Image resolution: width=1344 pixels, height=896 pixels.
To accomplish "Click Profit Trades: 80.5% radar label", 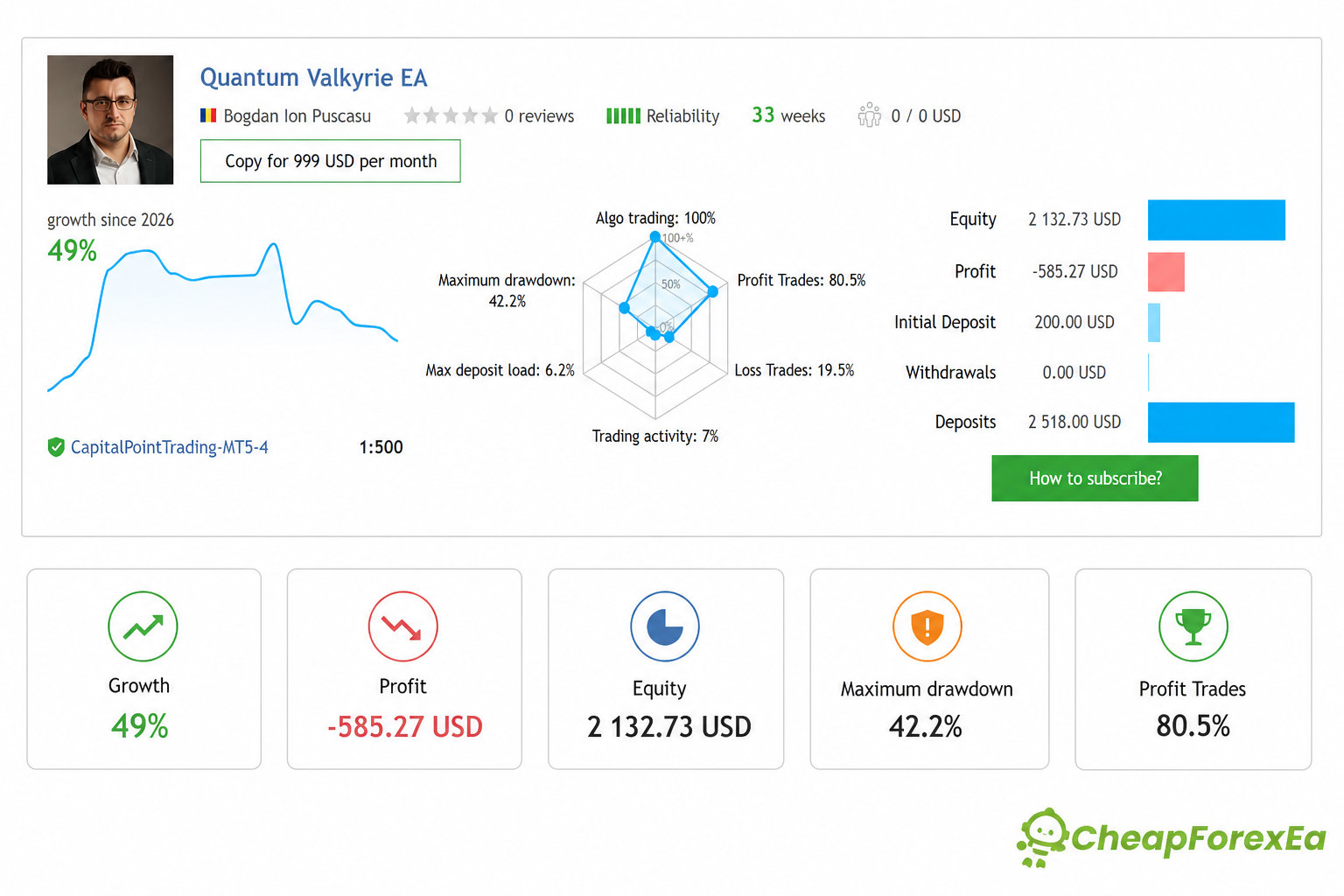I will [x=801, y=280].
